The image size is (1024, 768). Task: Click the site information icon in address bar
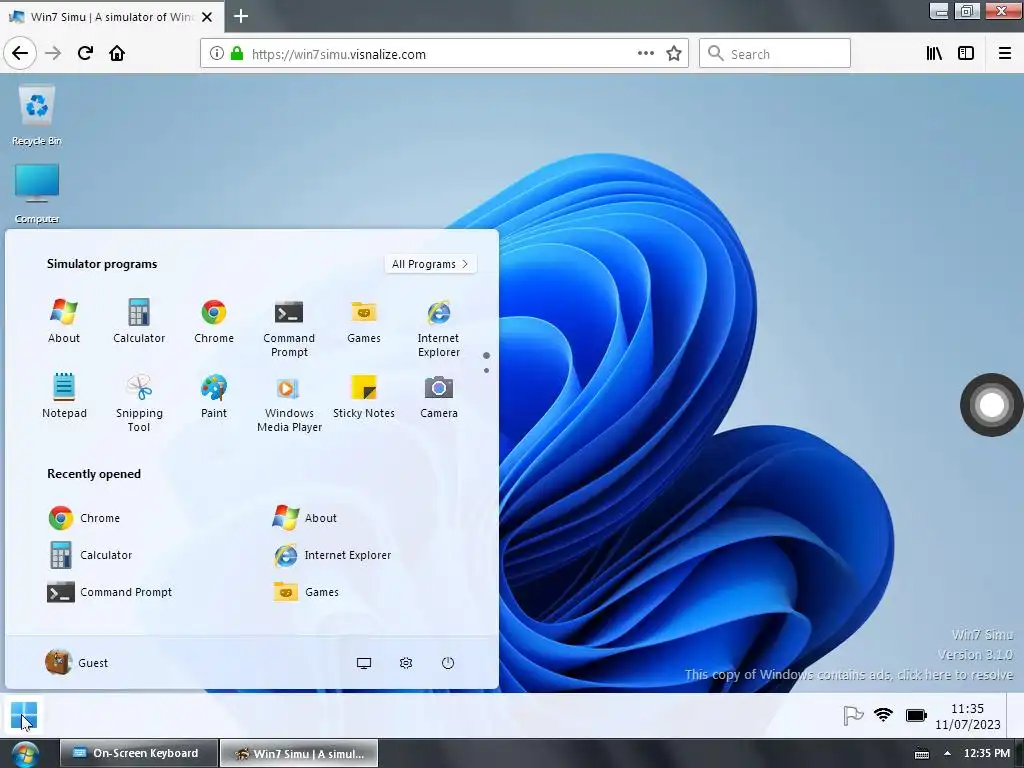click(216, 54)
